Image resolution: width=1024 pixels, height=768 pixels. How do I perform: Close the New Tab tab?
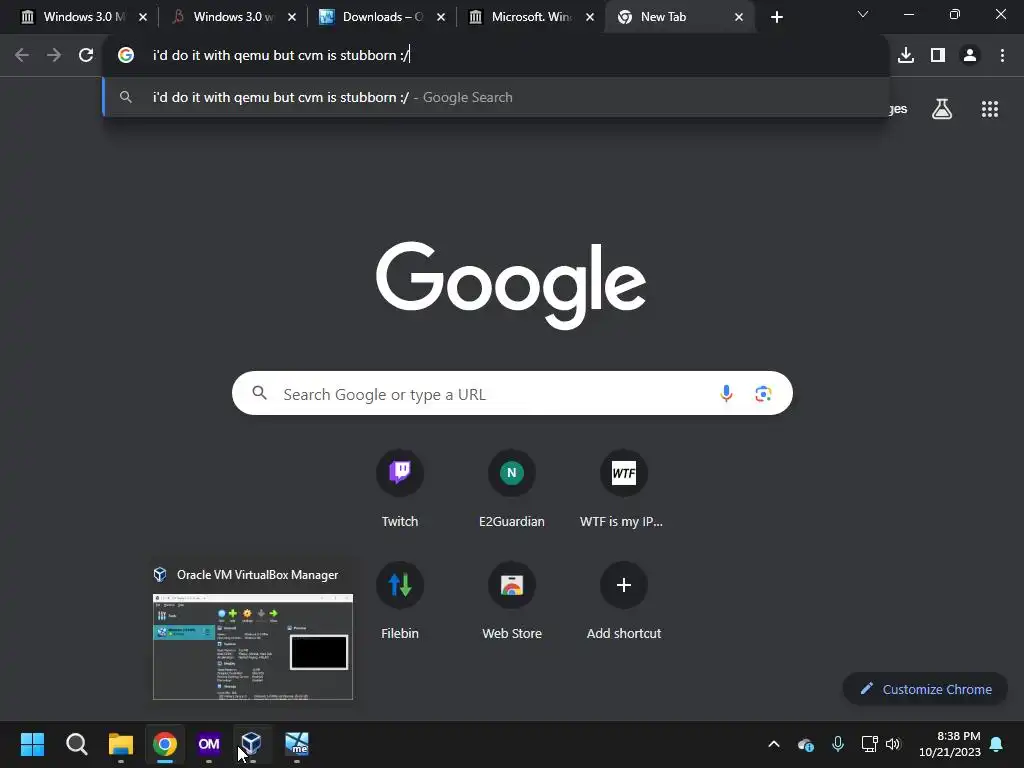click(739, 17)
